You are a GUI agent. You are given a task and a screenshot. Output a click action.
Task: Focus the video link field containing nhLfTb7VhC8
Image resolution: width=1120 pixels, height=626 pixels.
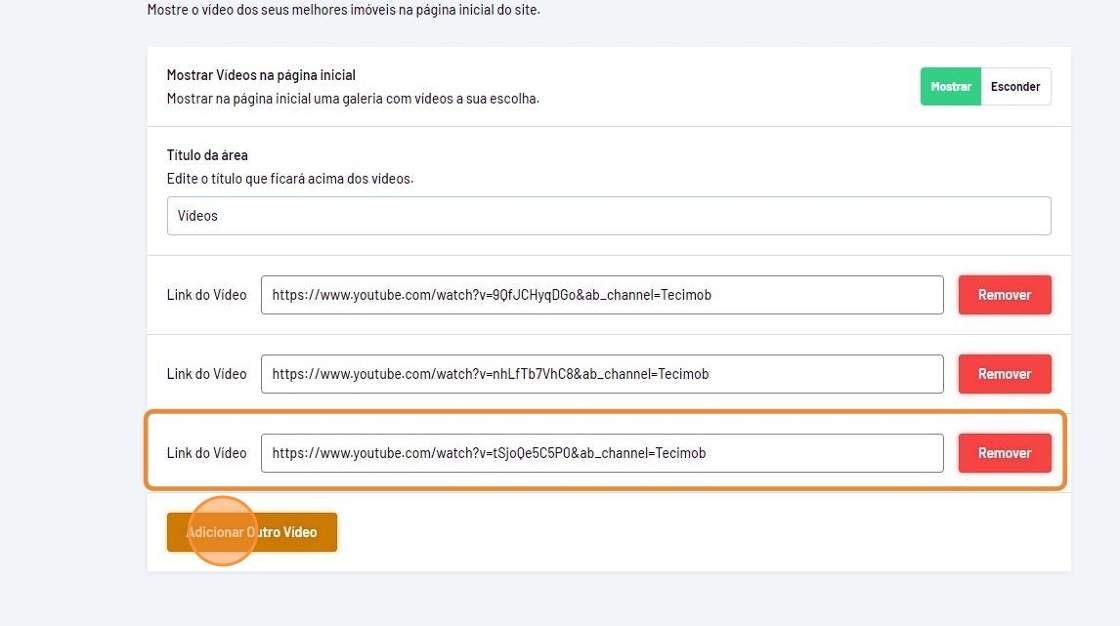click(602, 374)
